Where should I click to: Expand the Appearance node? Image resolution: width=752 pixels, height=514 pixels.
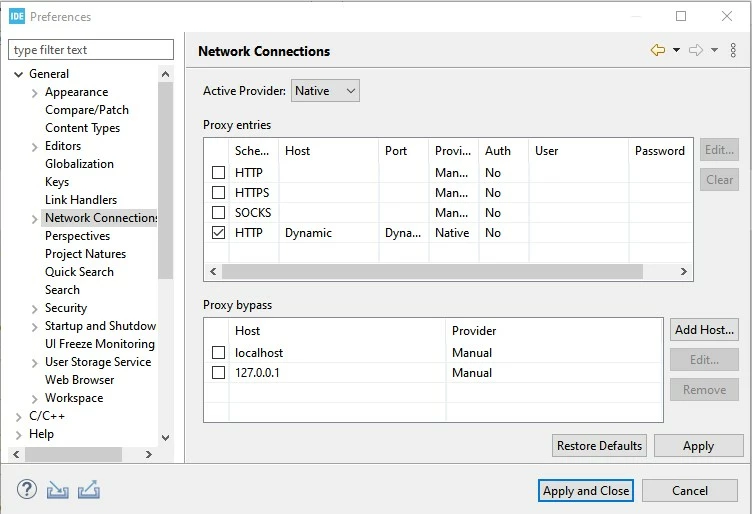(x=35, y=93)
